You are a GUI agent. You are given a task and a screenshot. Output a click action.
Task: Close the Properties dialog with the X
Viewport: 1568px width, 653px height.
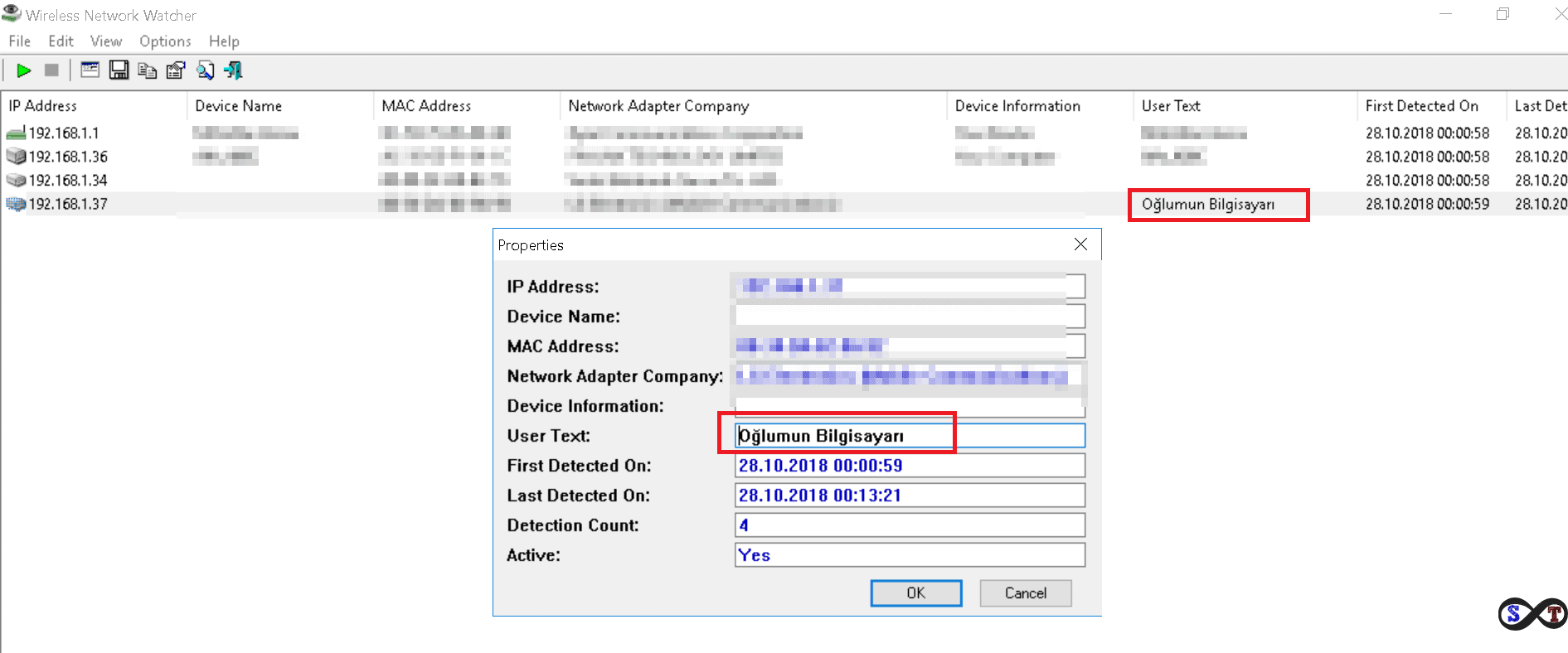(1080, 244)
